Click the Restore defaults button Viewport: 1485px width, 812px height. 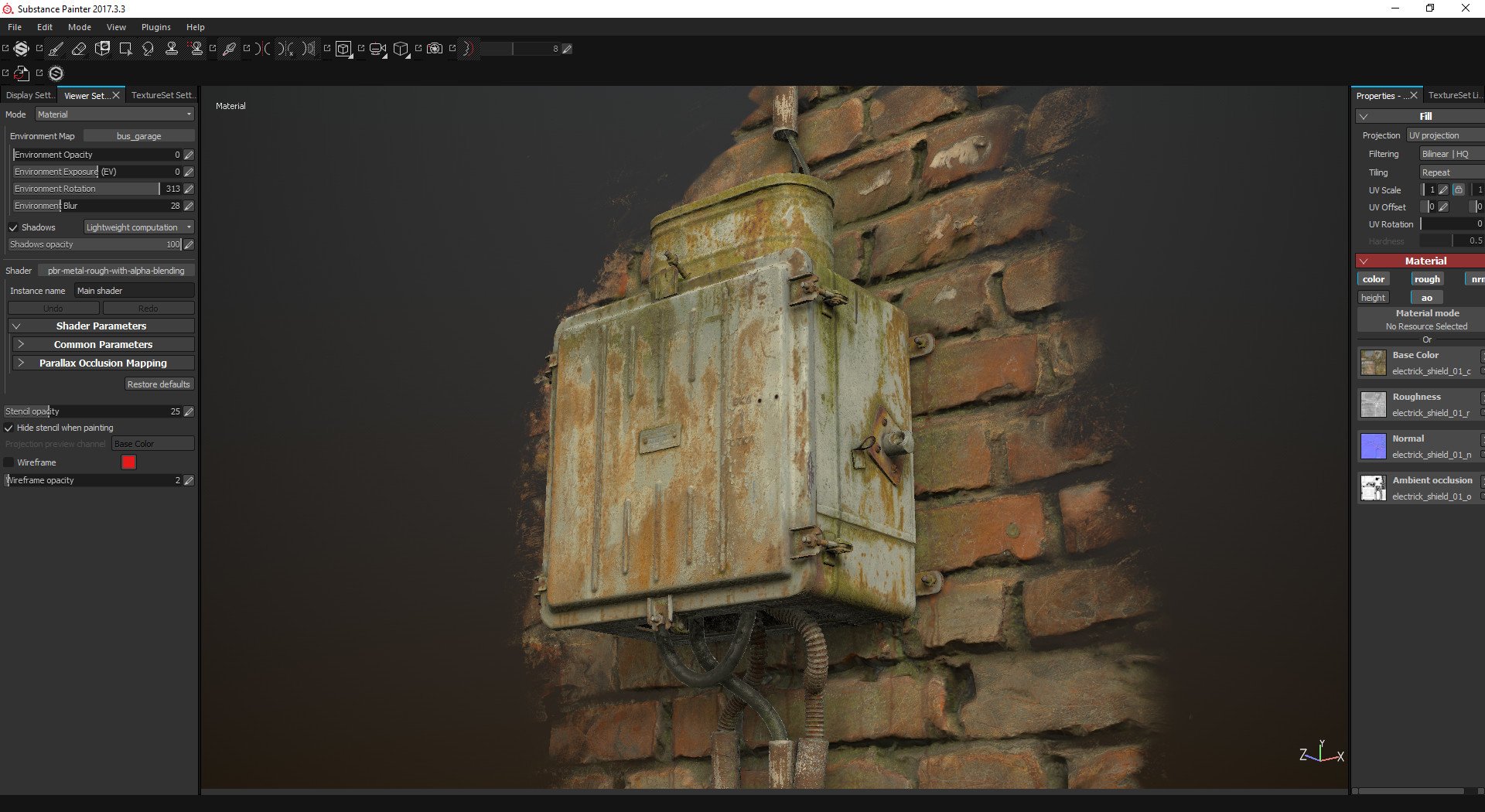(x=158, y=384)
